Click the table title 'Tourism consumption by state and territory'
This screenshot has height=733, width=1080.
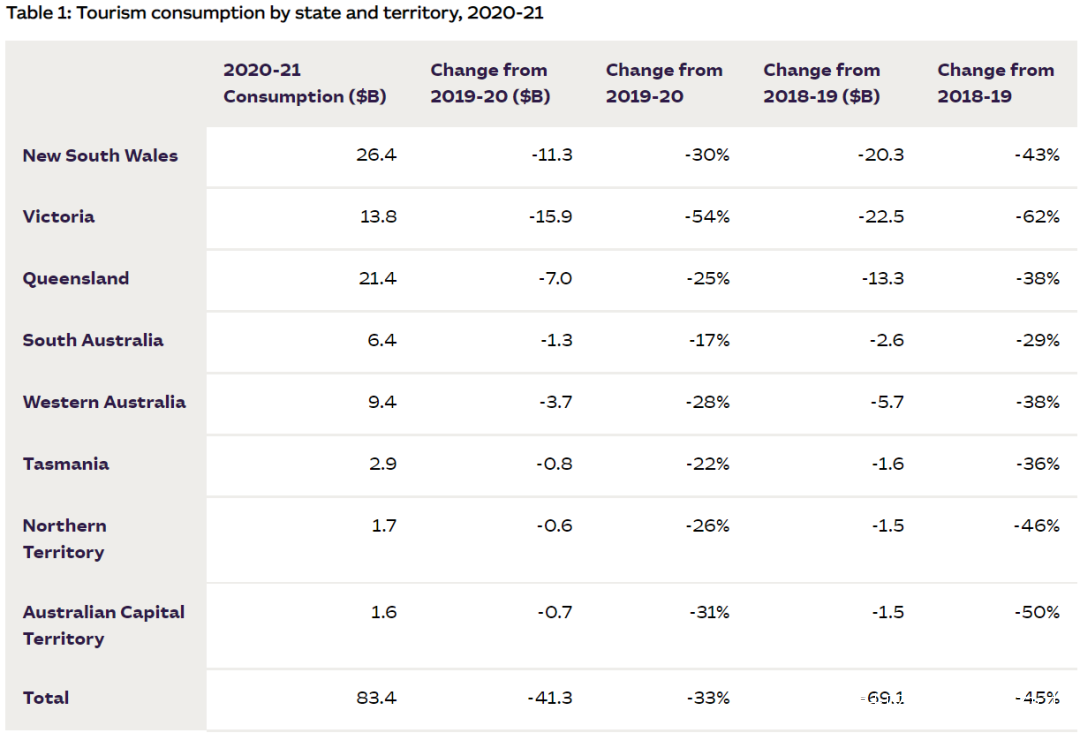pyautogui.click(x=275, y=13)
